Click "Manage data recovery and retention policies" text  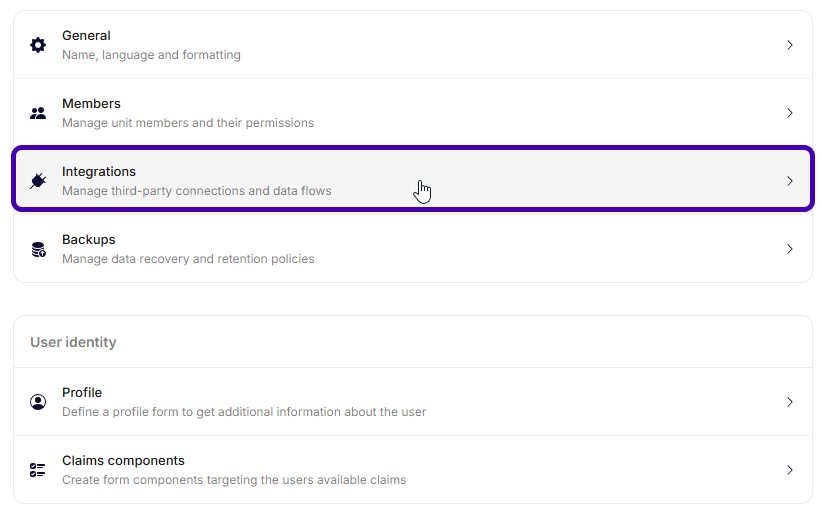click(x=188, y=259)
